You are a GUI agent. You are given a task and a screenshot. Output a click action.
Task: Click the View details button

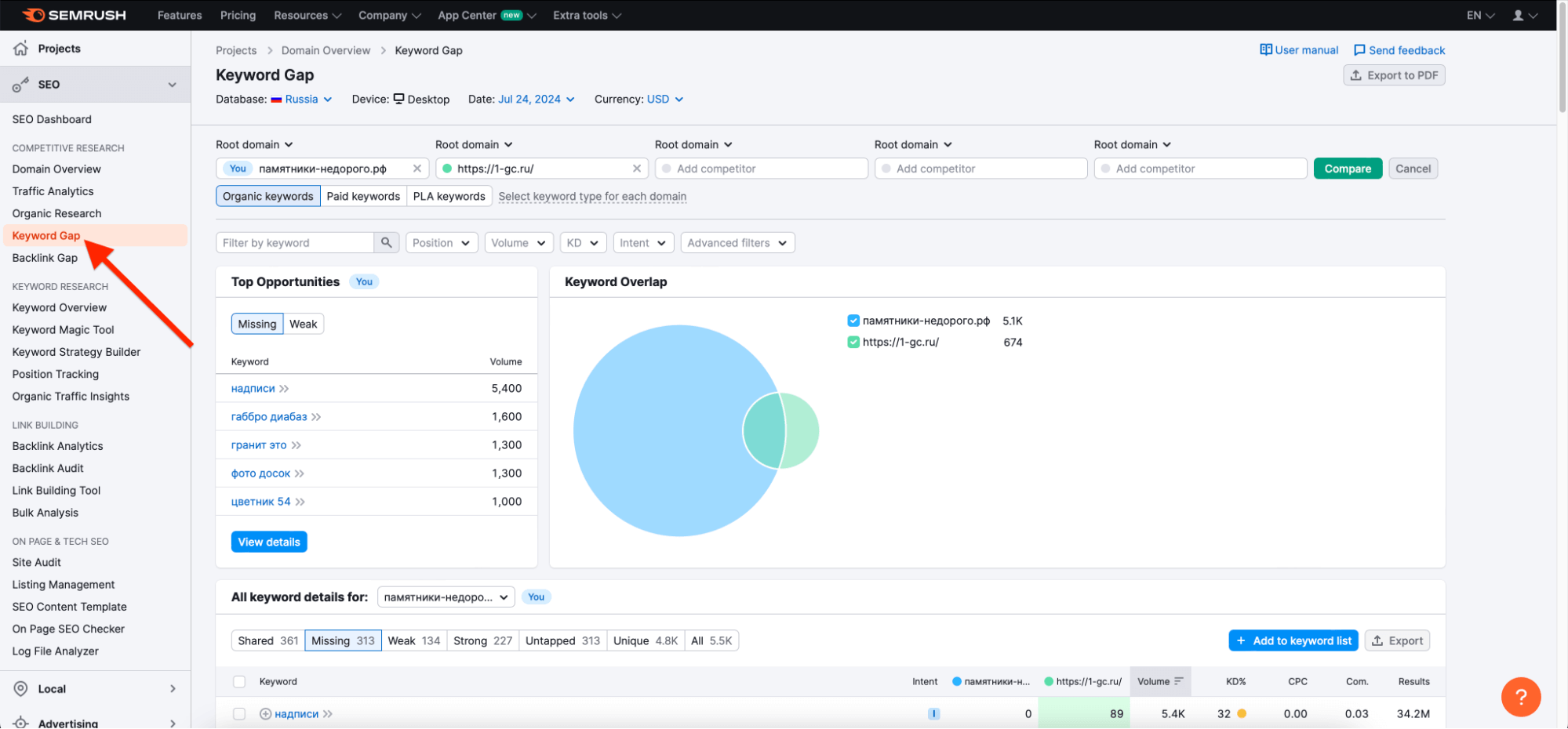tap(269, 542)
